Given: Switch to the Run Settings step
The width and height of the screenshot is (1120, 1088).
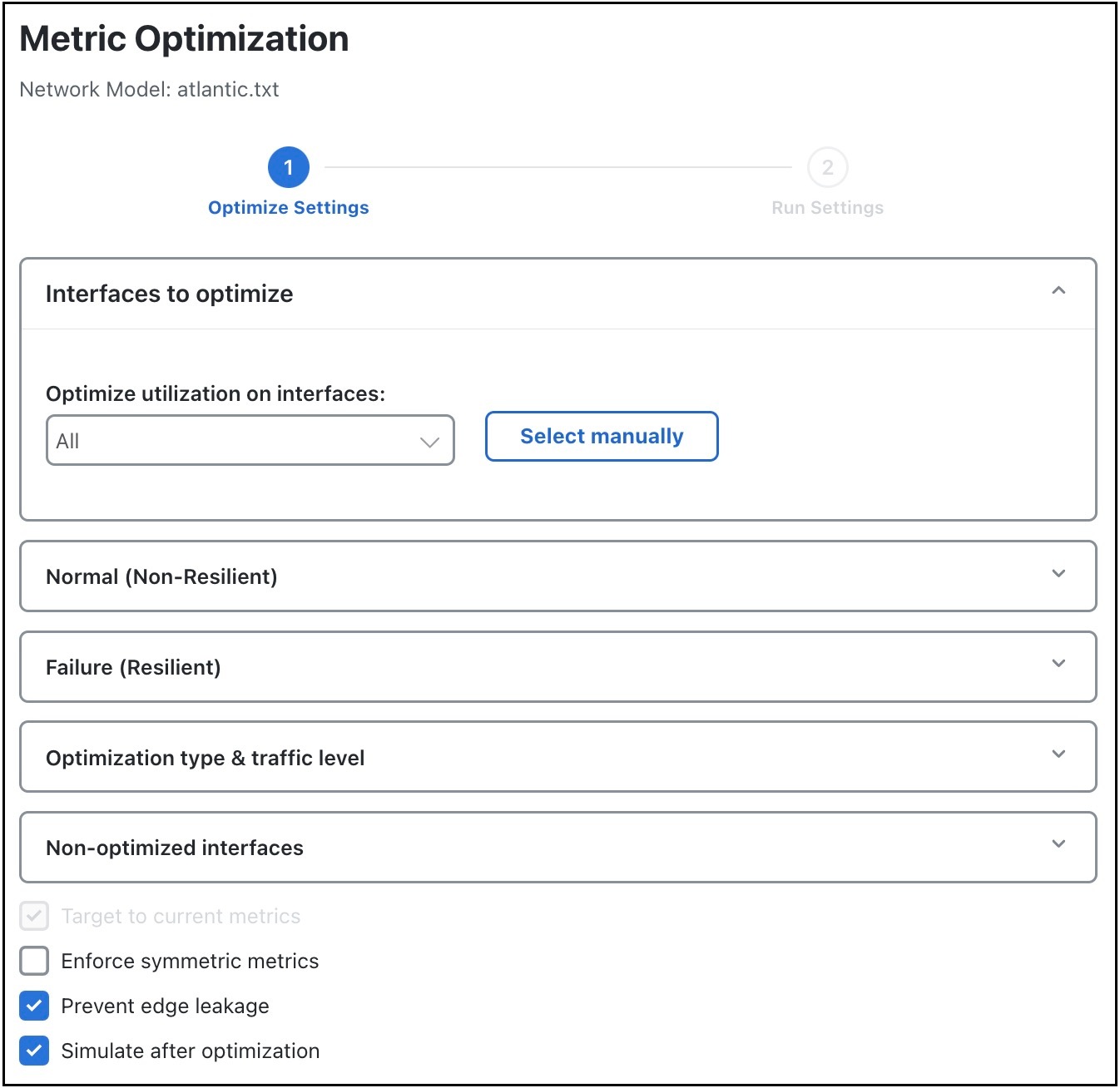Looking at the screenshot, I should 827,207.
